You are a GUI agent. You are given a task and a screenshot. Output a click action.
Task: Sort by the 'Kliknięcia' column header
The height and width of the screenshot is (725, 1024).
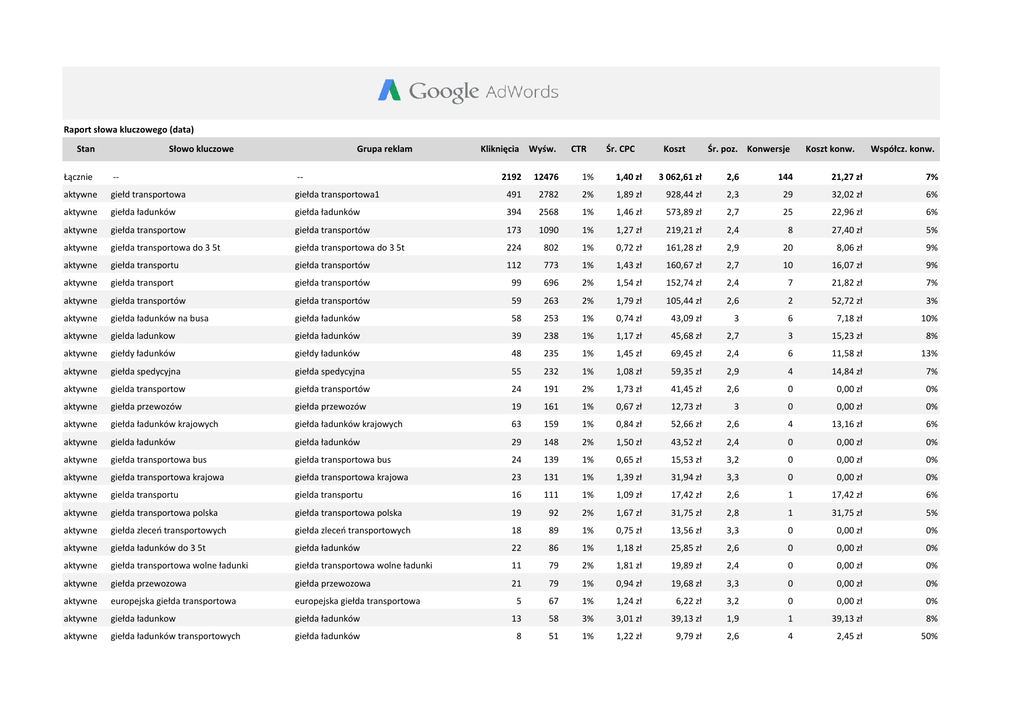pyautogui.click(x=499, y=149)
